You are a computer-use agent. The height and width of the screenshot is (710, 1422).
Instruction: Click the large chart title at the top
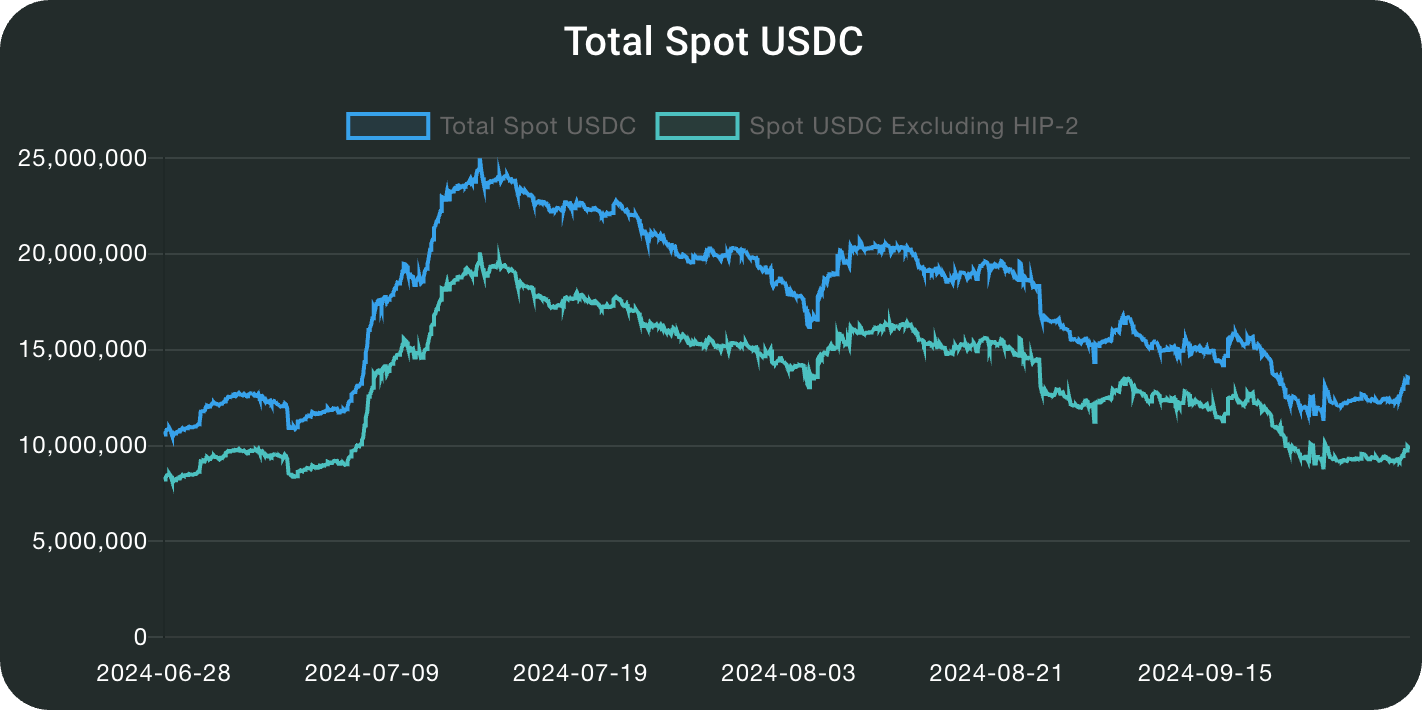click(x=712, y=42)
